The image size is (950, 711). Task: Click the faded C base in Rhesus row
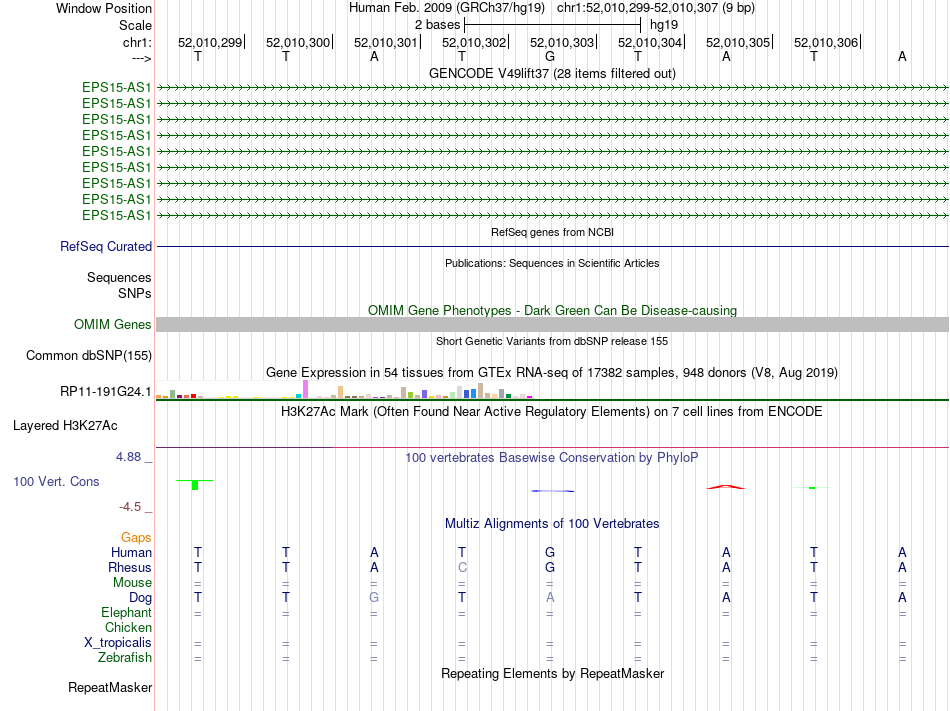click(462, 567)
